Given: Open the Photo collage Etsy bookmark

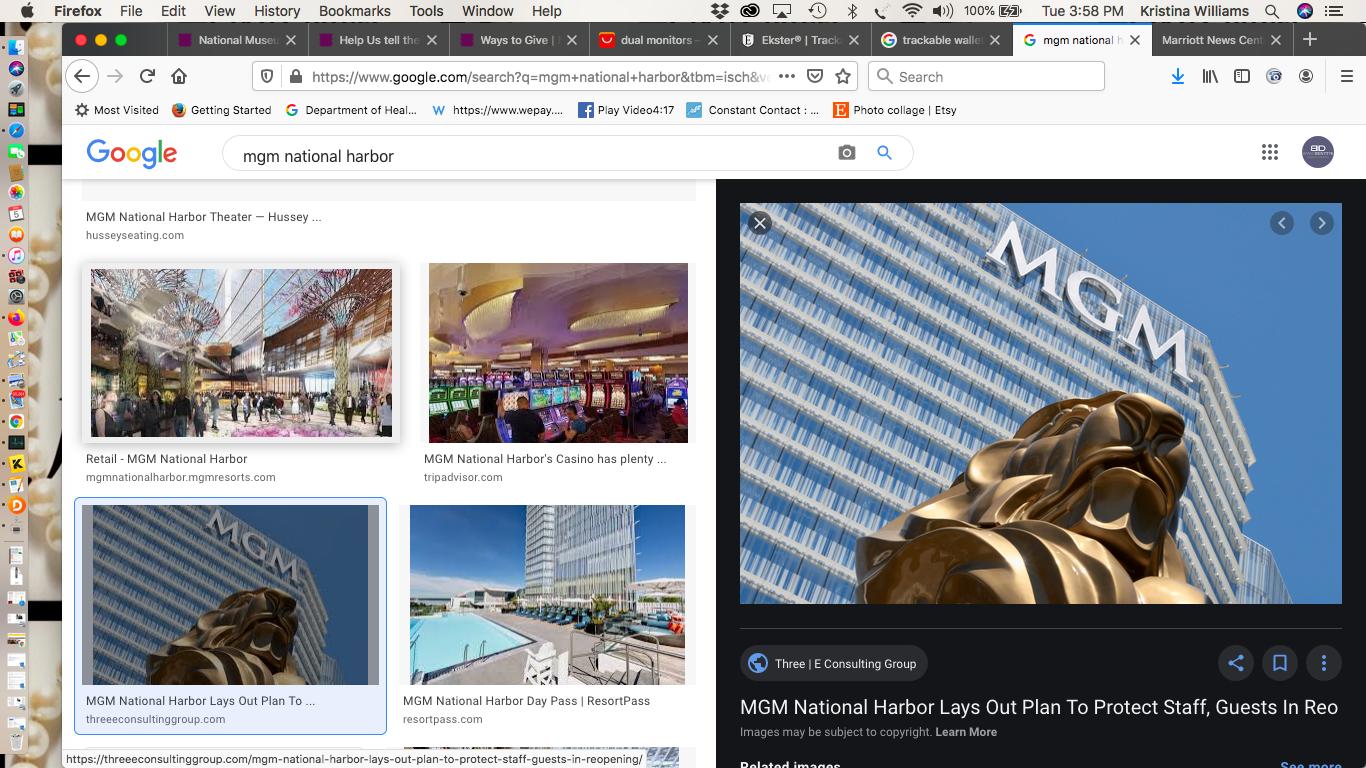Looking at the screenshot, I should (895, 110).
